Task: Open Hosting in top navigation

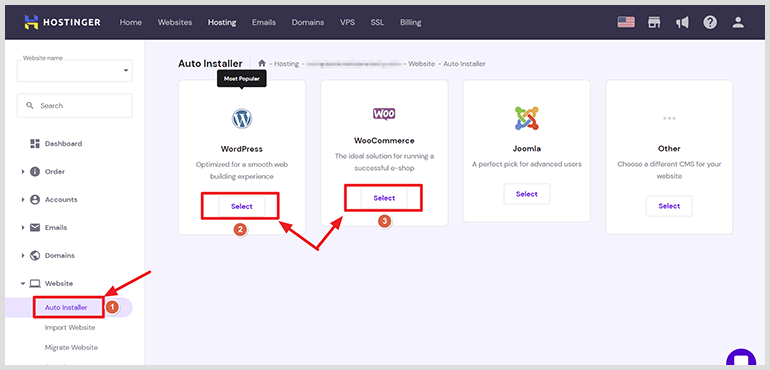Action: coord(222,22)
